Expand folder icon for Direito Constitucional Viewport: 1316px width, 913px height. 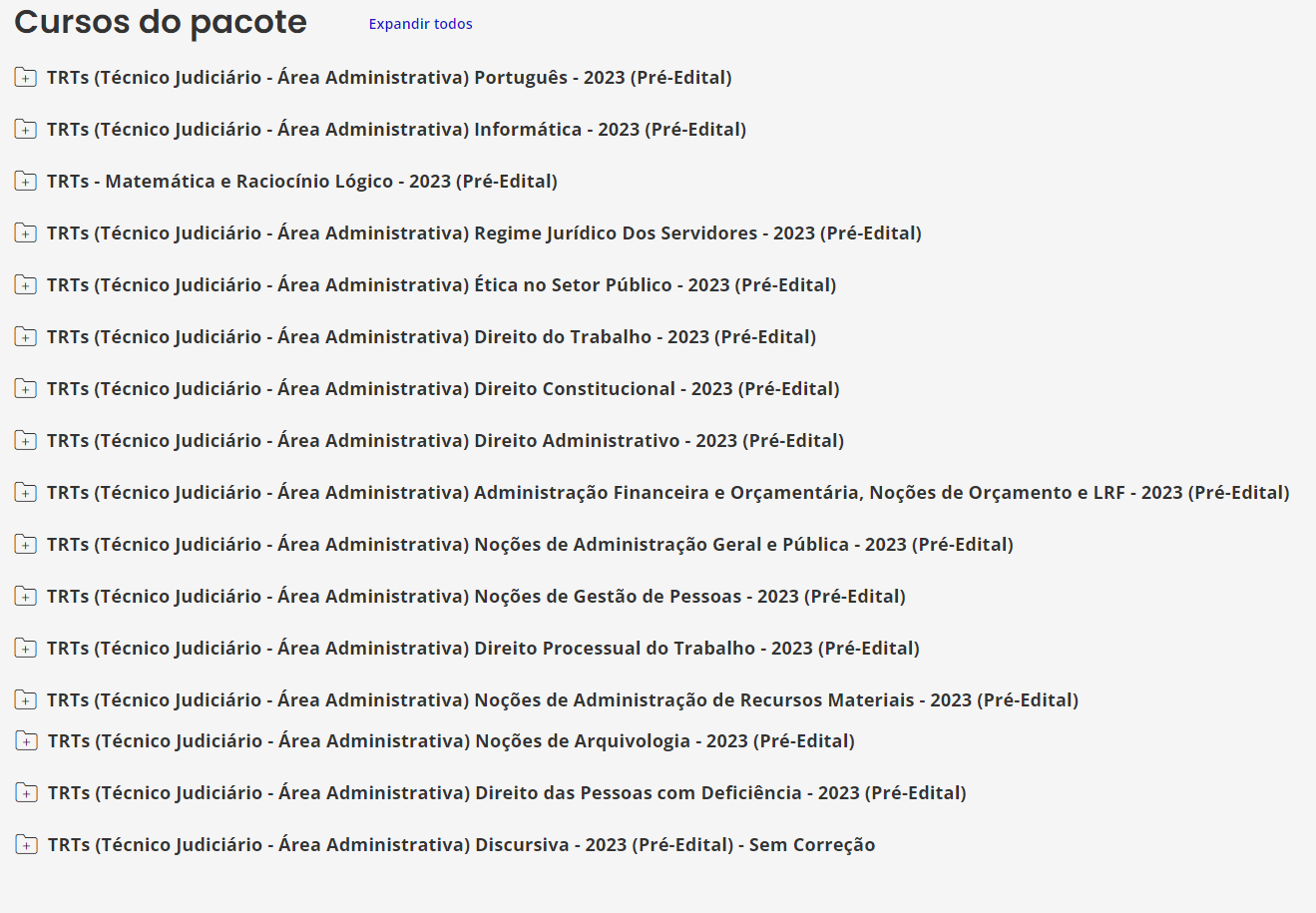pos(26,389)
